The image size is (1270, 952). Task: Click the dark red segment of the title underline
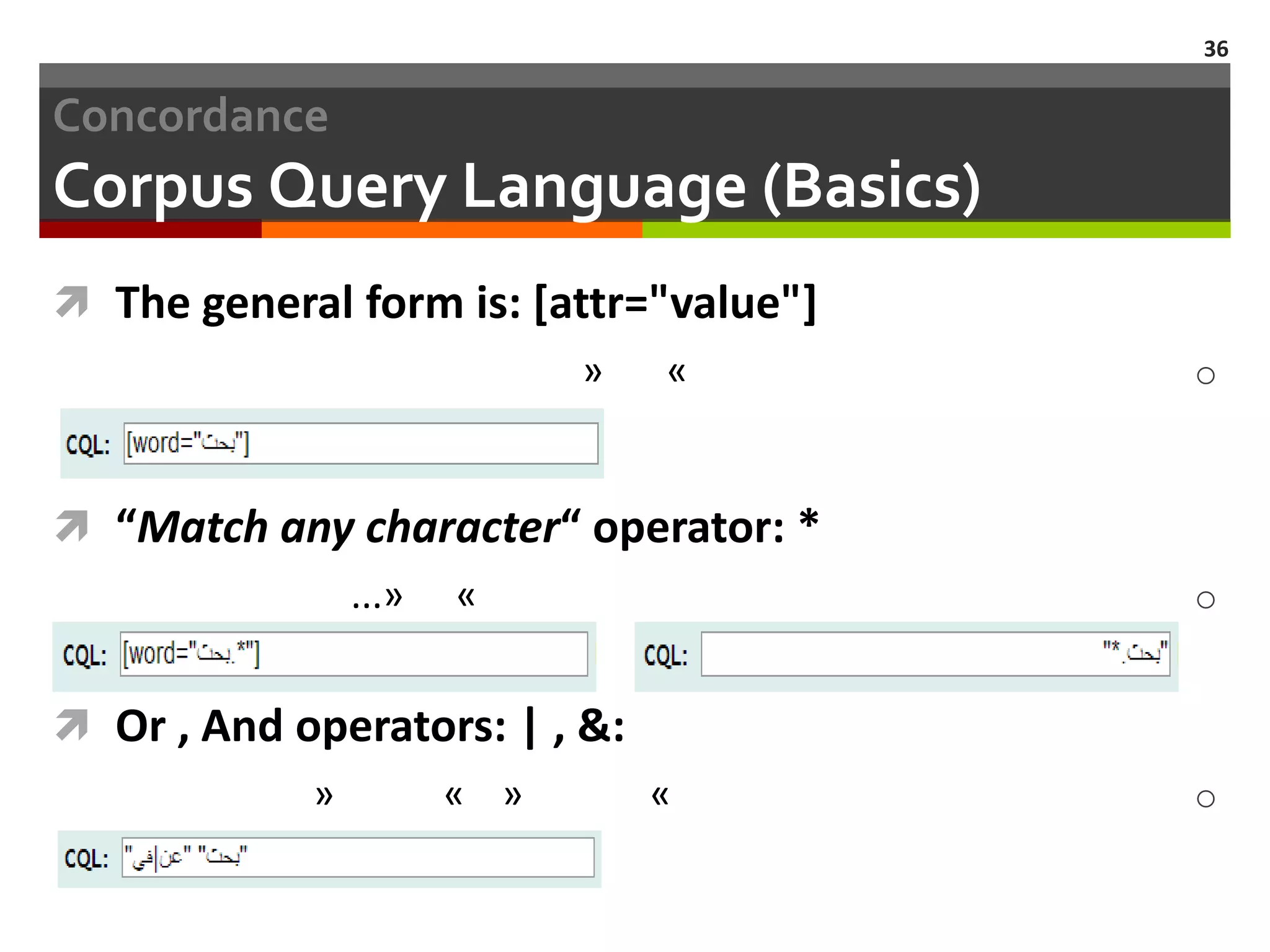(x=150, y=230)
